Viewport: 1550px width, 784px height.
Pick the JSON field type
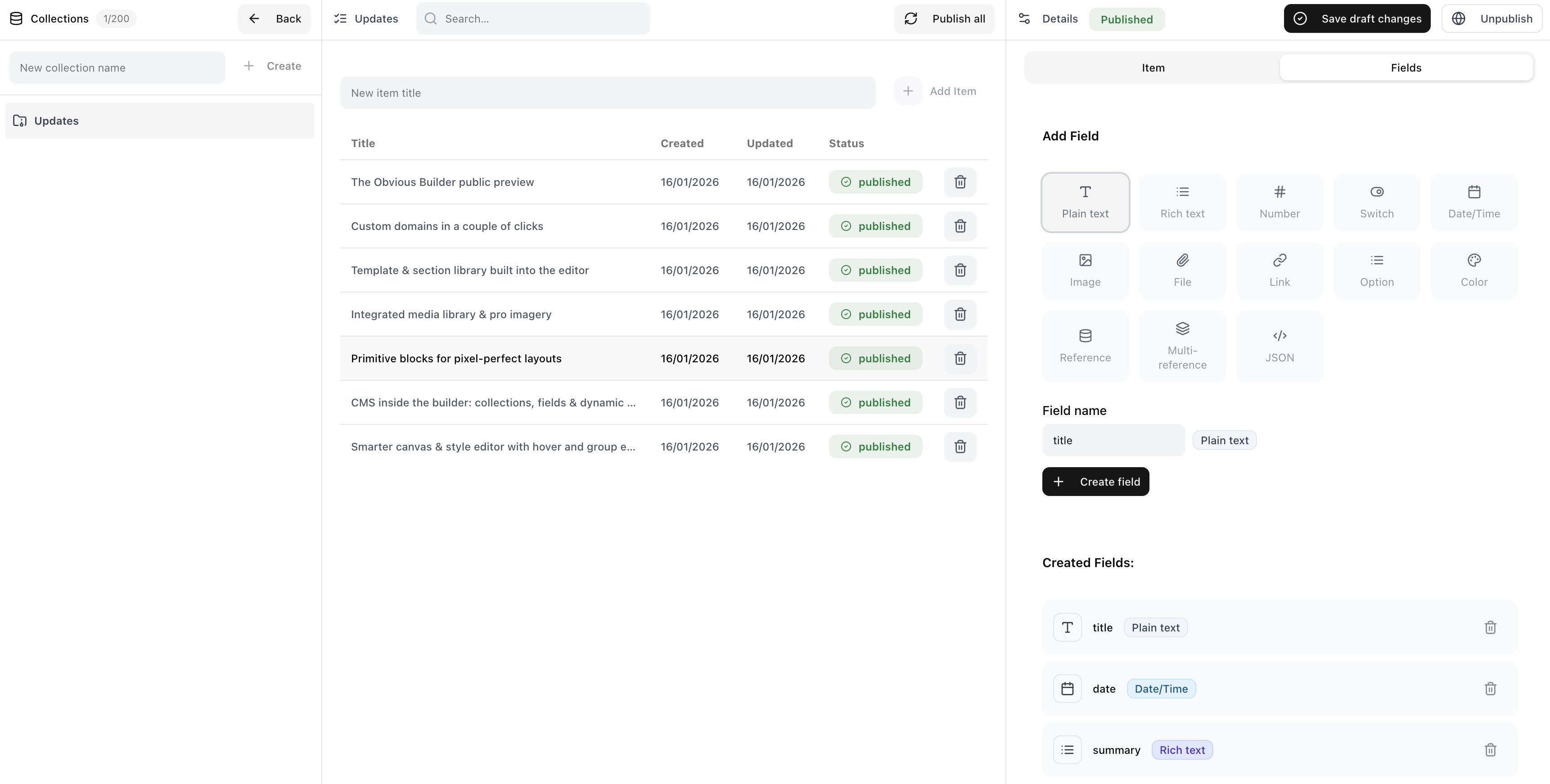click(1279, 346)
